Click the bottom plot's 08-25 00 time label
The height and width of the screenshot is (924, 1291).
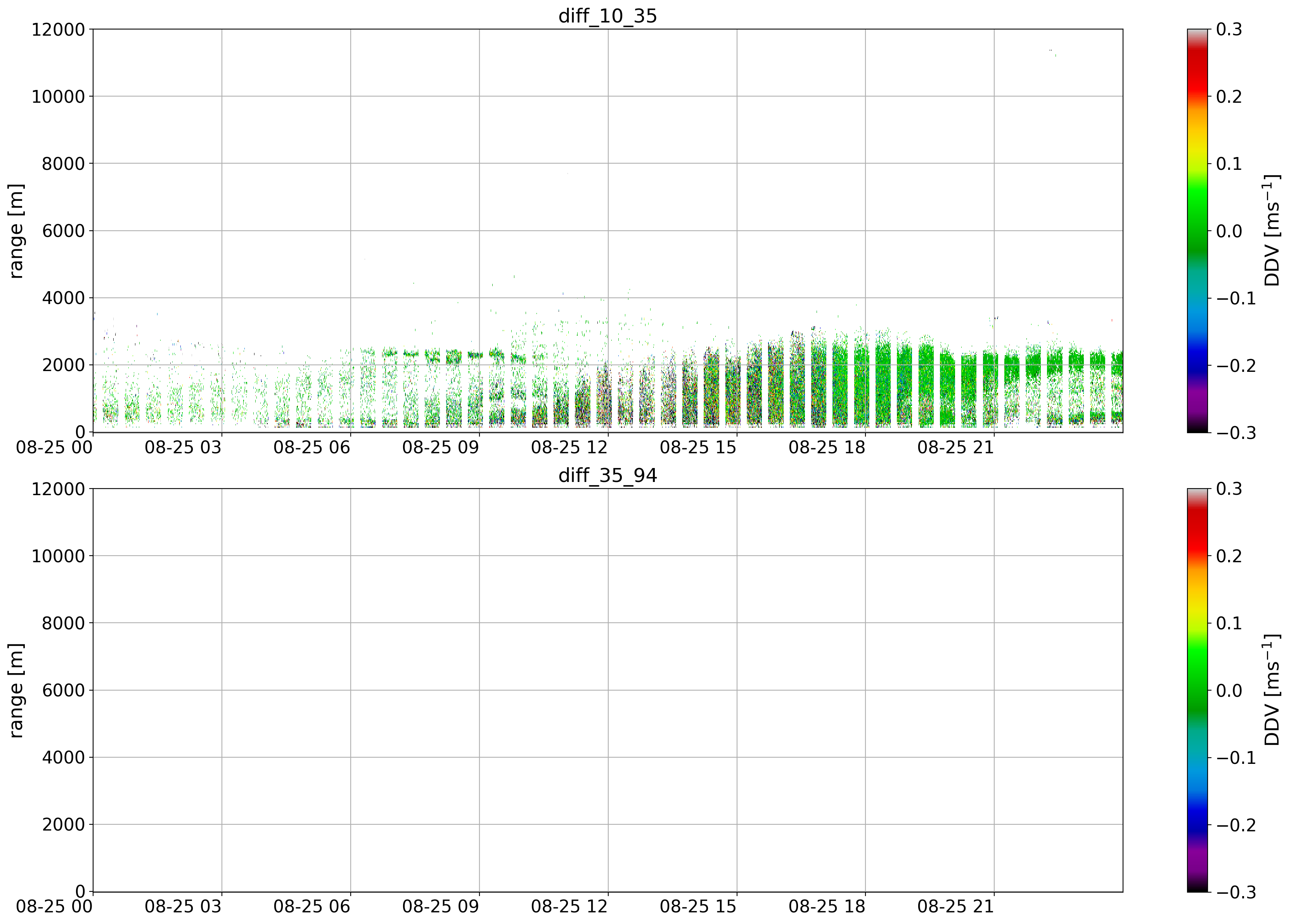click(54, 907)
